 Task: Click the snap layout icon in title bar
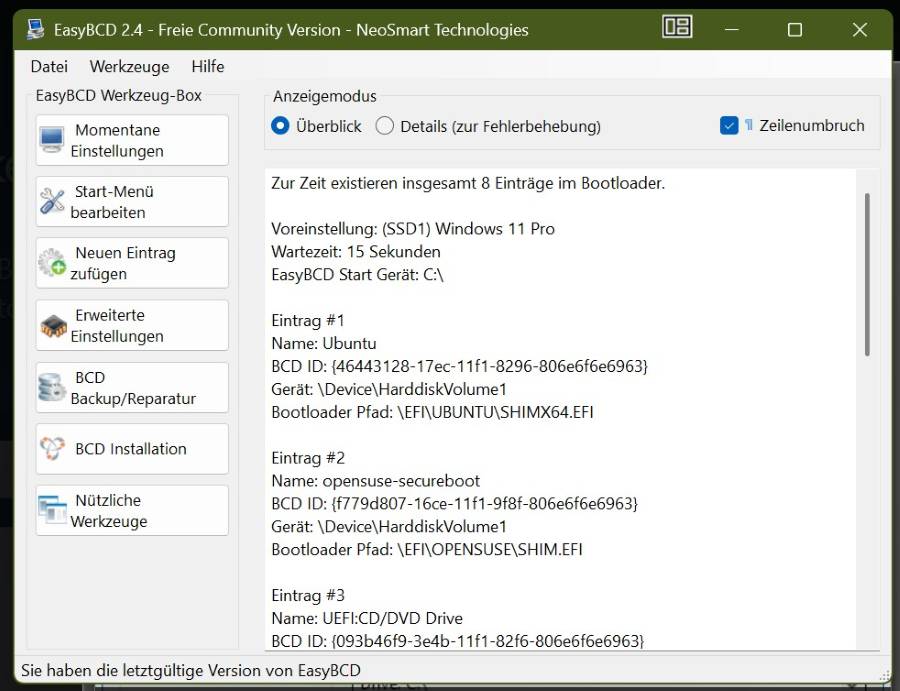(x=677, y=28)
